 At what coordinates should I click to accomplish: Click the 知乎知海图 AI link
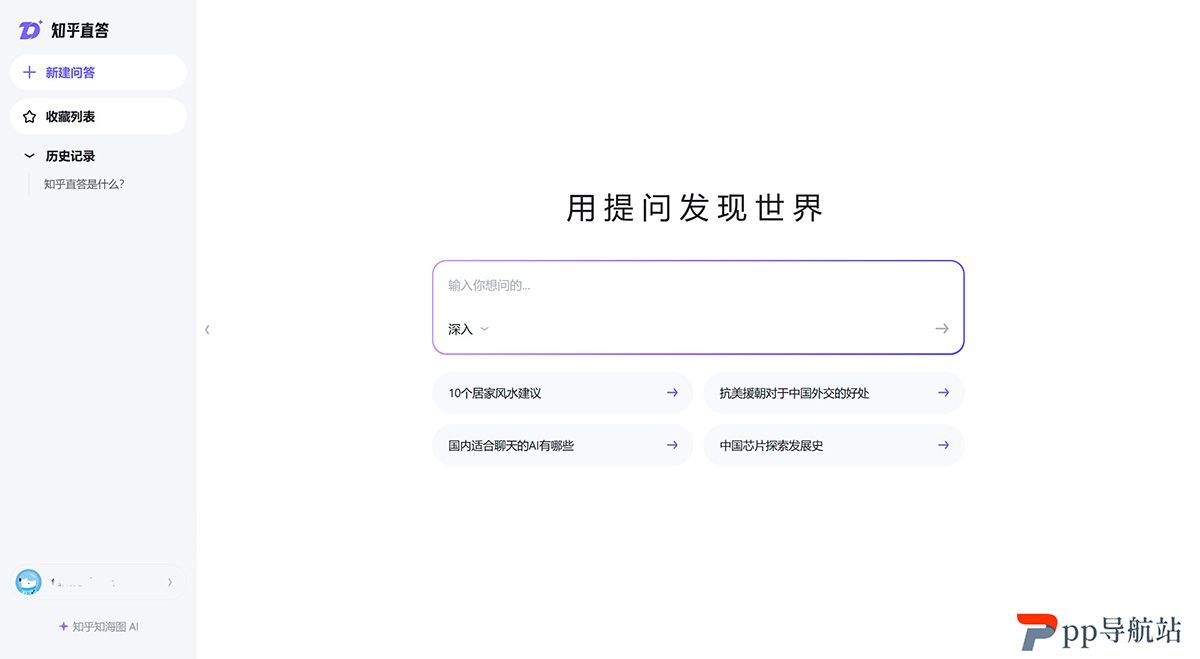tap(98, 626)
